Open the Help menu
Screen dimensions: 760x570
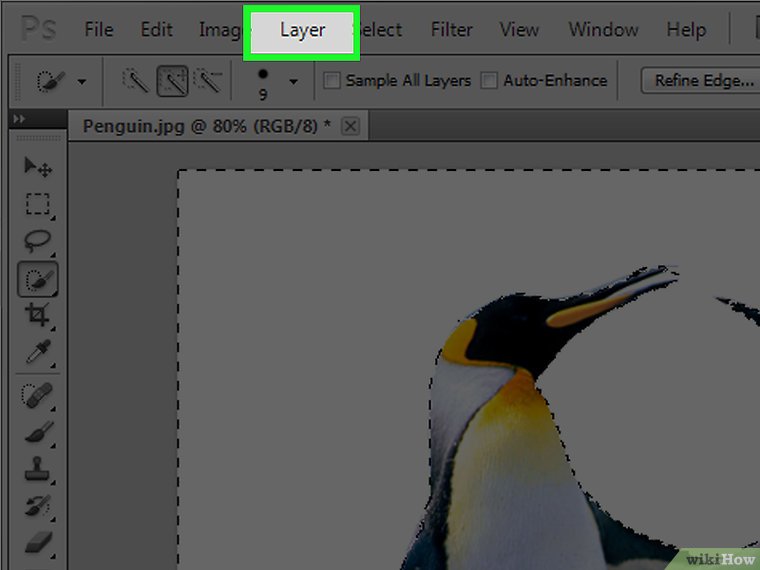686,30
